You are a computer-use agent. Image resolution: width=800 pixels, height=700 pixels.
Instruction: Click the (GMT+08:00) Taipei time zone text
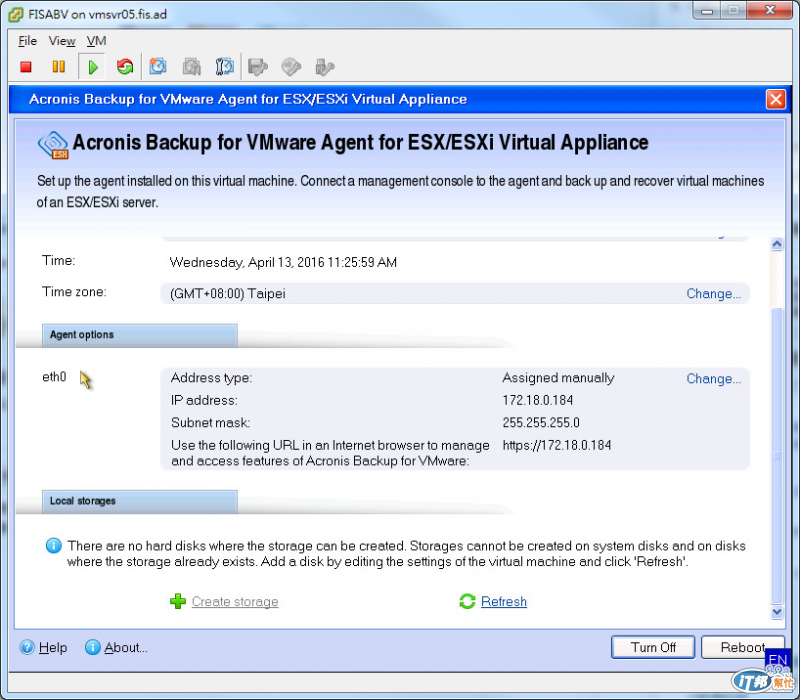[228, 294]
